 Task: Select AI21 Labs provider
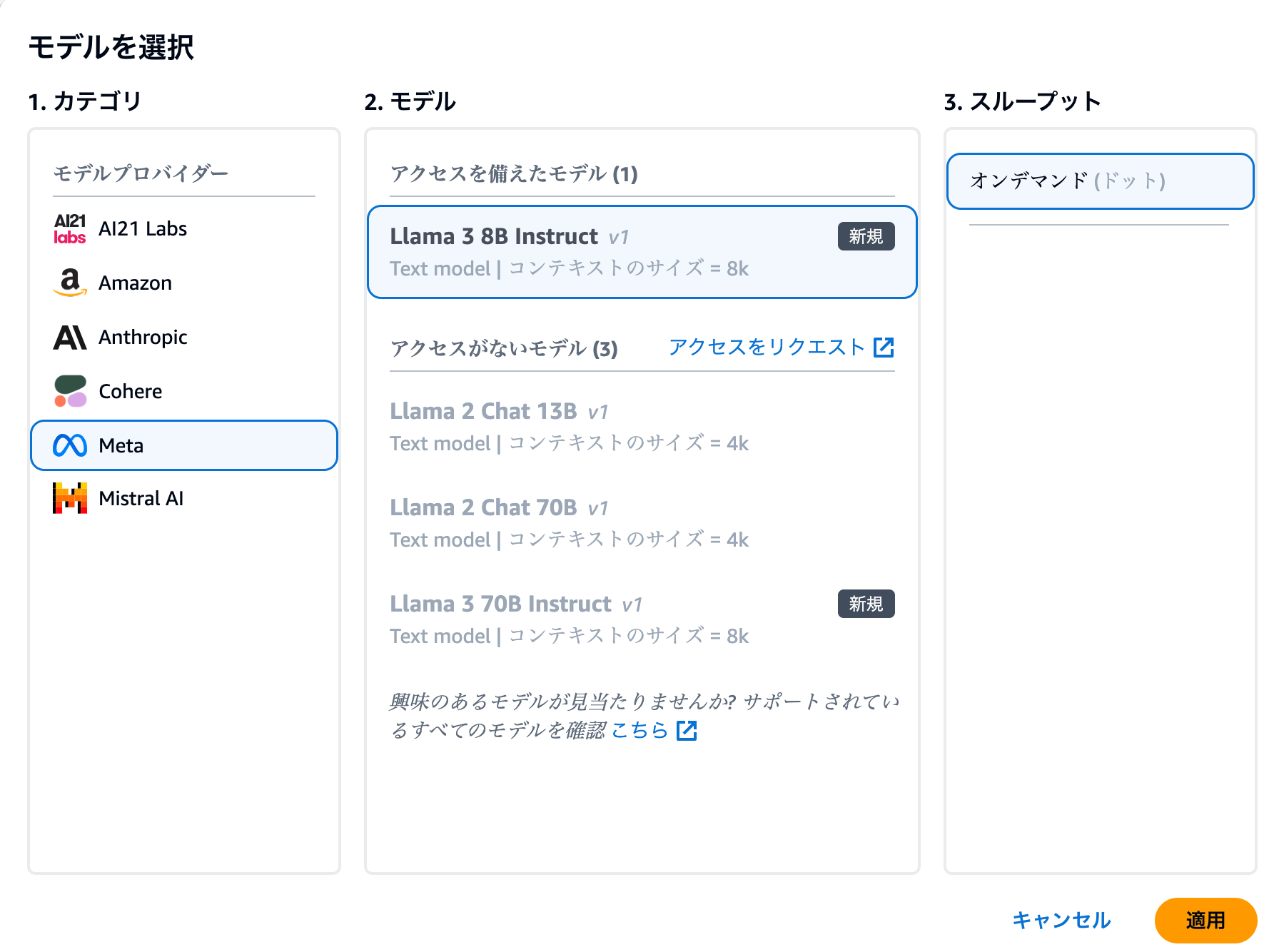click(184, 228)
